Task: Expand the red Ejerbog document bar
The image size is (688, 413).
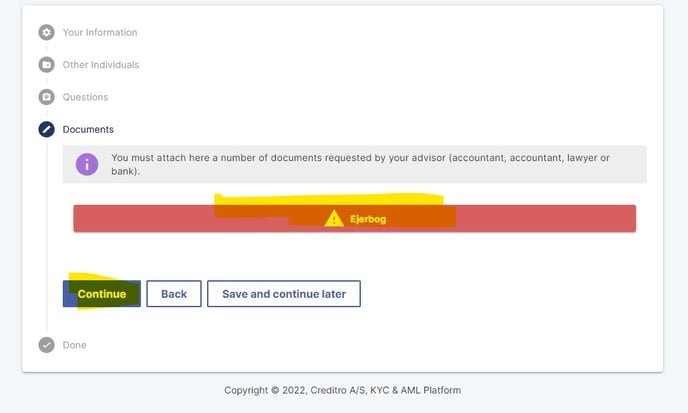Action: (x=355, y=218)
